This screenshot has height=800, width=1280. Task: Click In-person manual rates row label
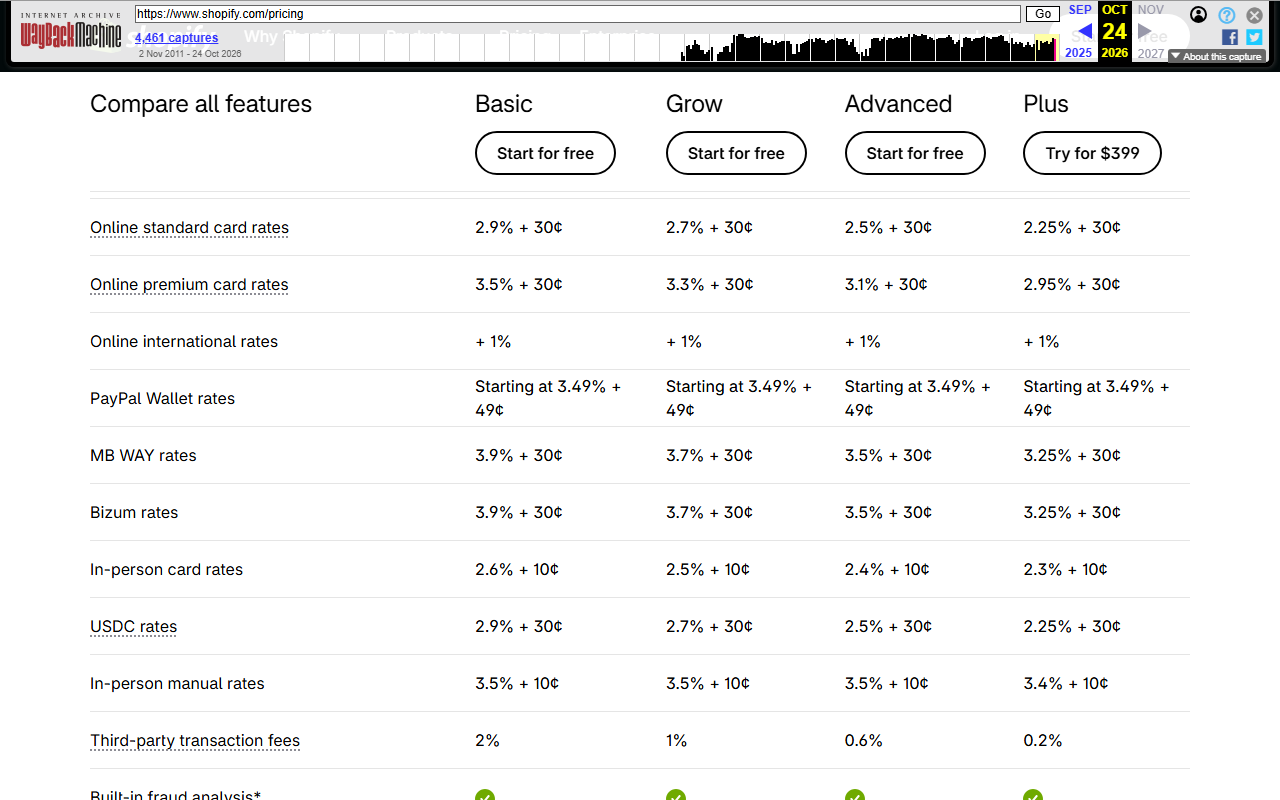(x=177, y=684)
